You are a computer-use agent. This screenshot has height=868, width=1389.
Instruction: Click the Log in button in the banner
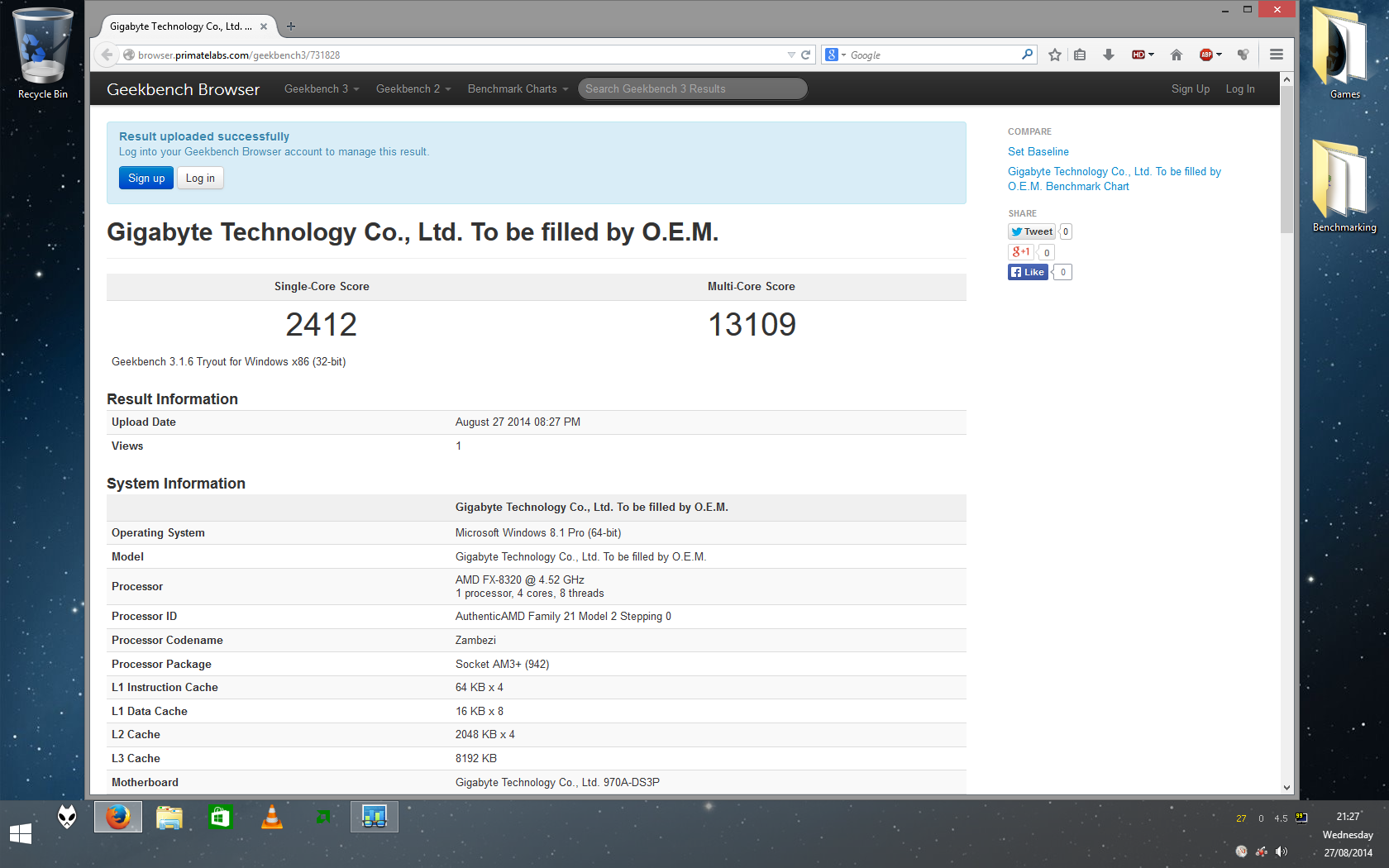200,178
